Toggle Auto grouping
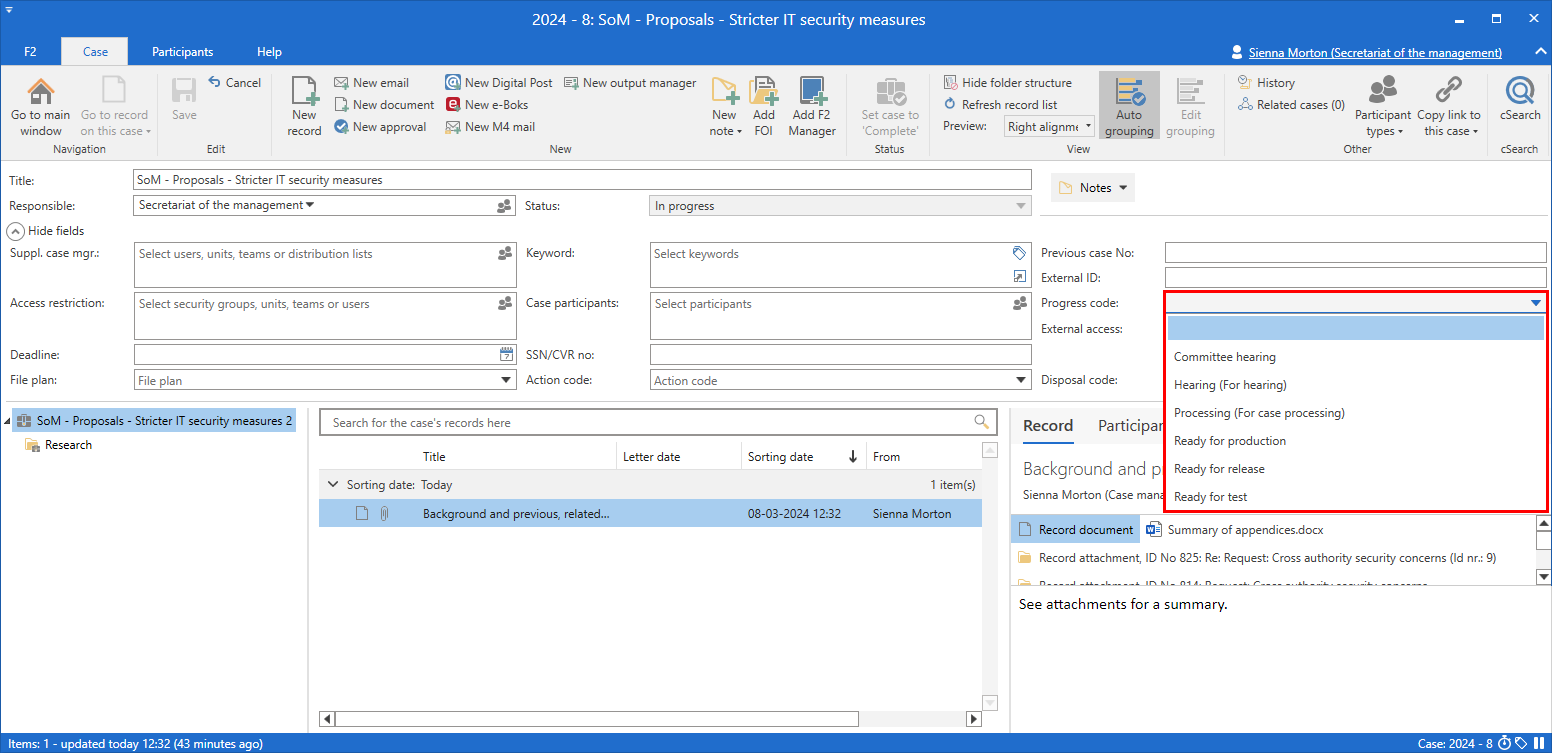 [x=1129, y=107]
